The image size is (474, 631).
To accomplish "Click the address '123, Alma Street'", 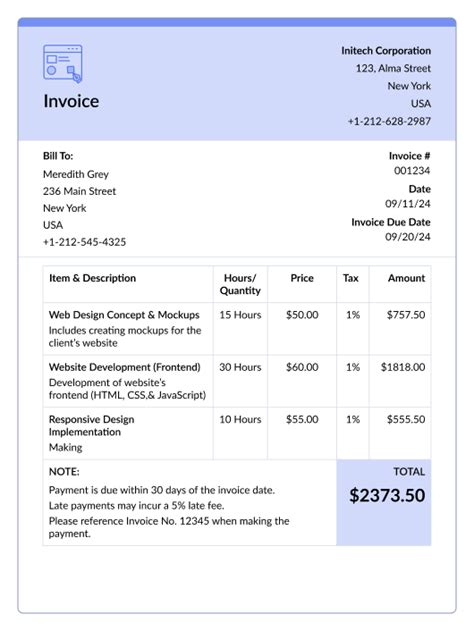I will click(393, 68).
